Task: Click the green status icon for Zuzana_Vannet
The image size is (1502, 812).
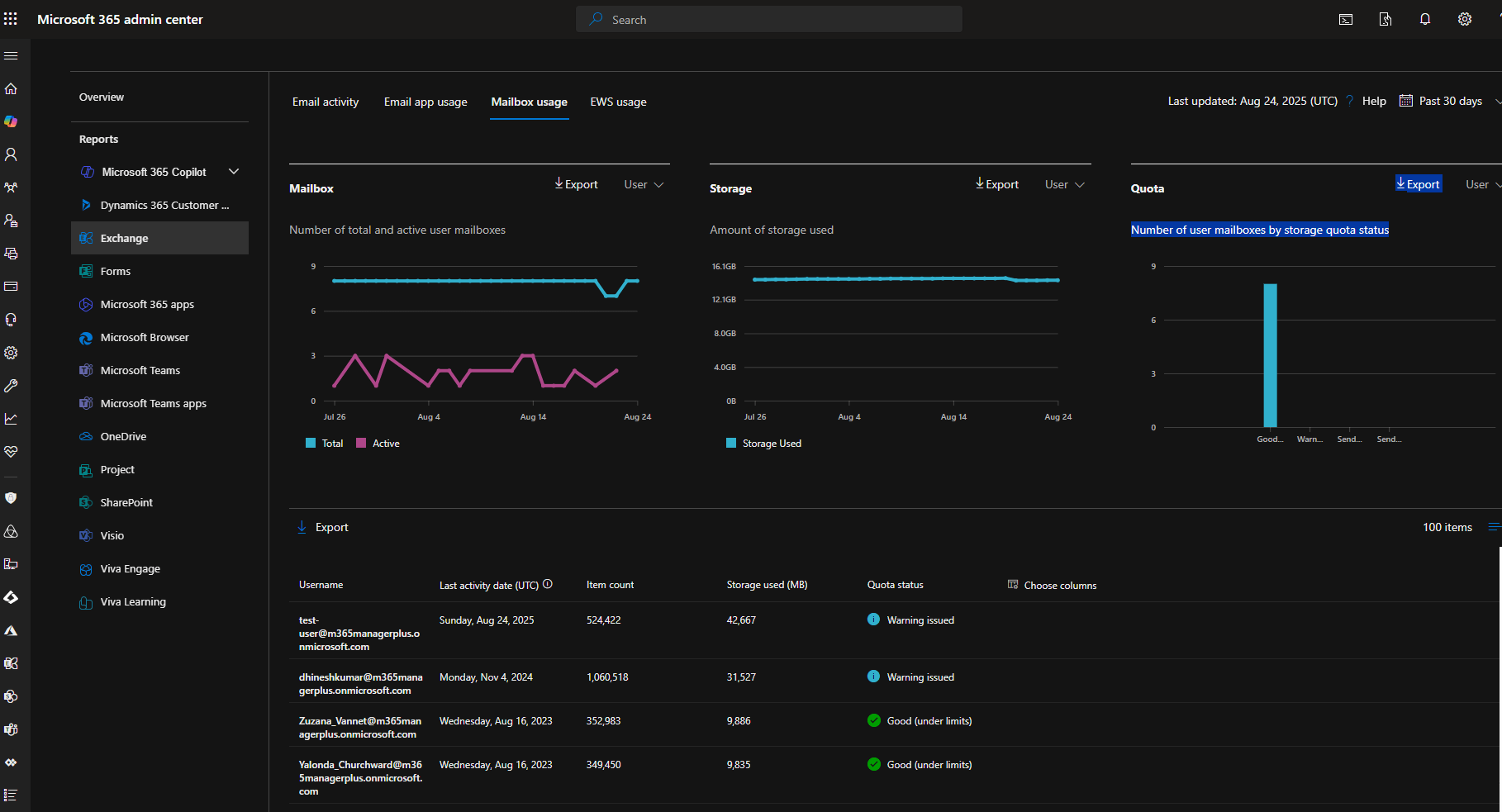Action: pyautogui.click(x=874, y=720)
